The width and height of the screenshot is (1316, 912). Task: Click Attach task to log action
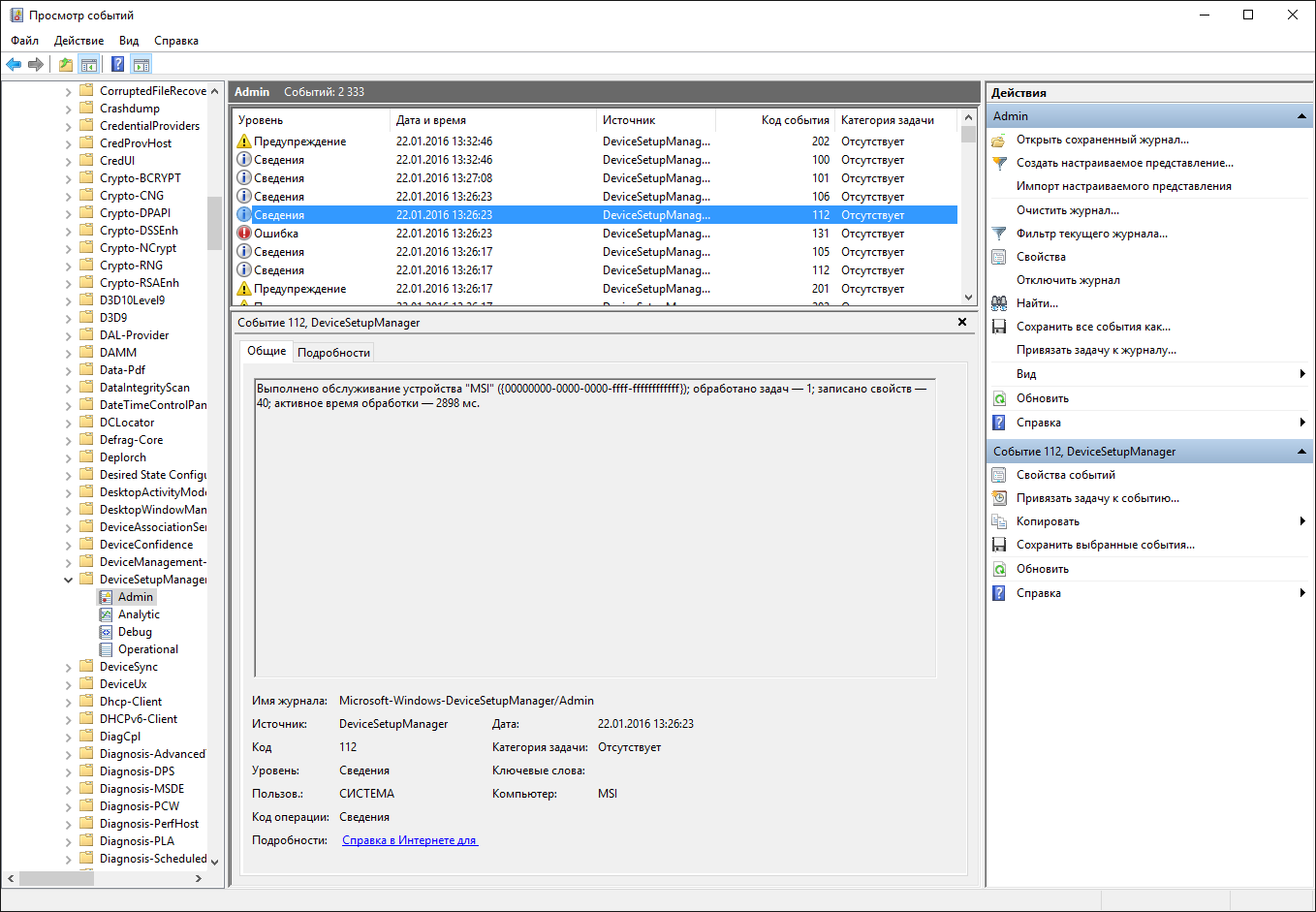(1096, 350)
